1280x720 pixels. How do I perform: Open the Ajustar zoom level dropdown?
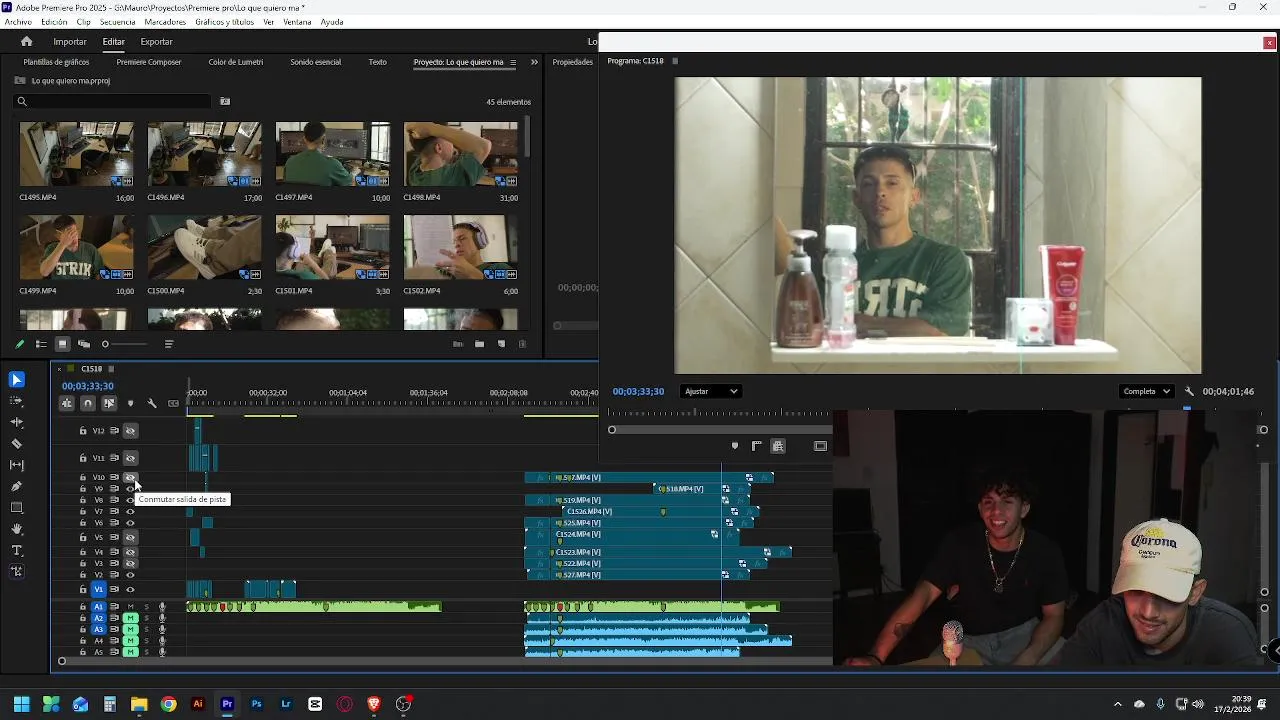coord(711,392)
